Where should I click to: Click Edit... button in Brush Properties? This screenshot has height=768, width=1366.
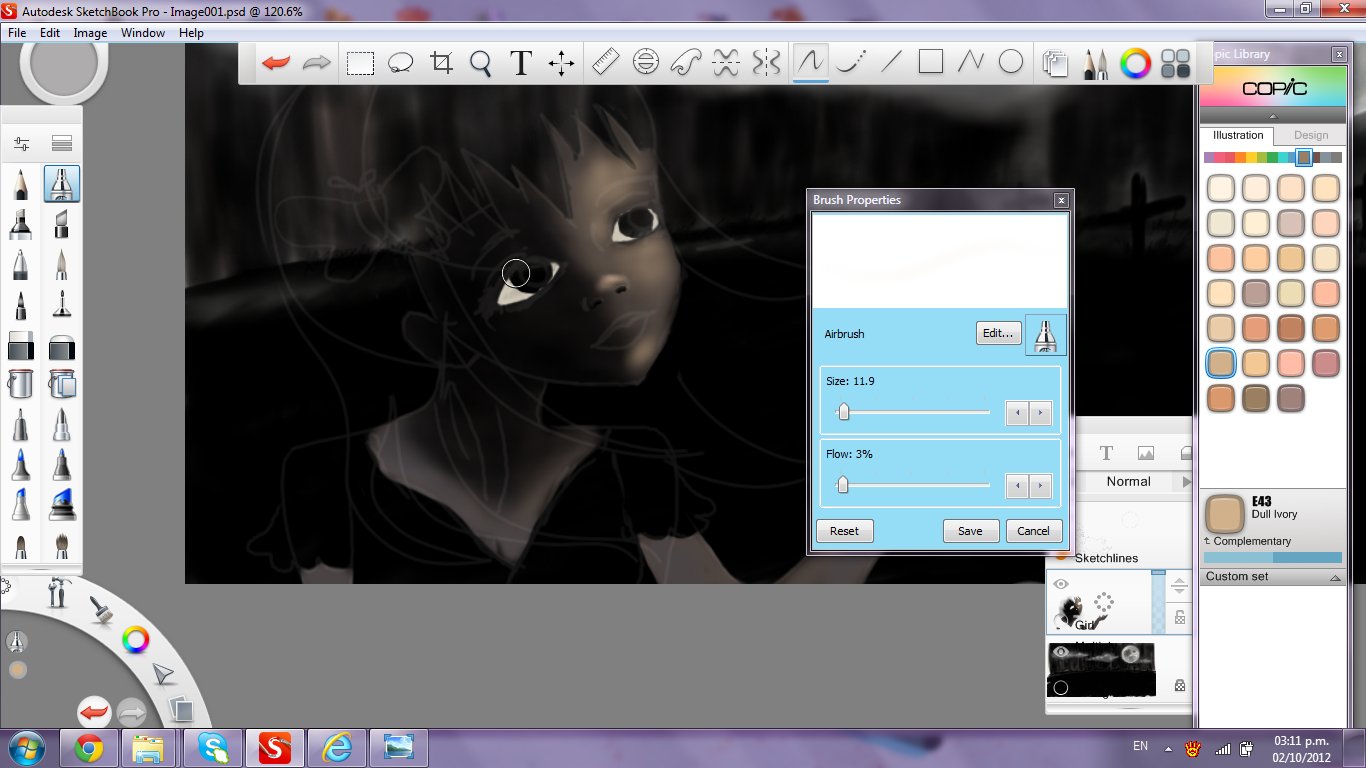(x=998, y=333)
